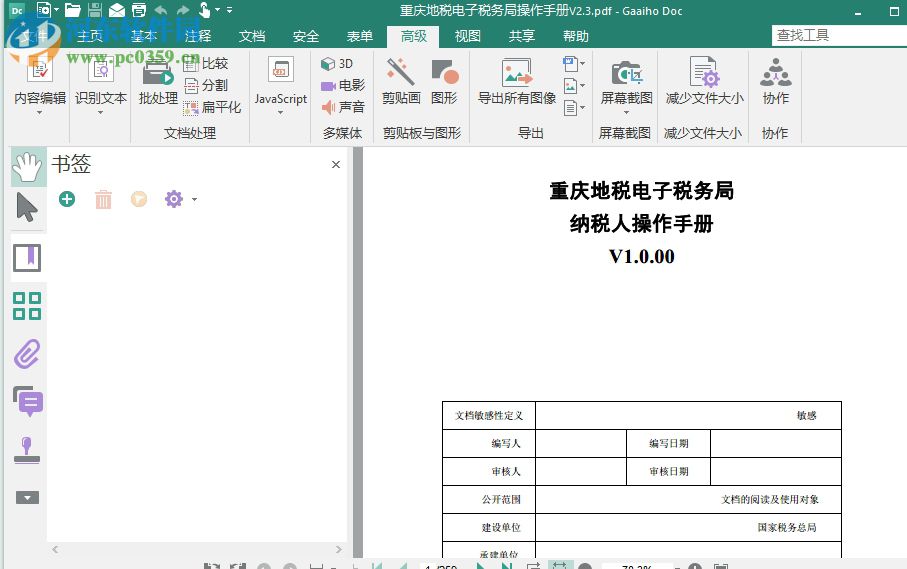907x569 pixels.
Task: Launch Batch Processing (批处理)
Action: (x=158, y=82)
